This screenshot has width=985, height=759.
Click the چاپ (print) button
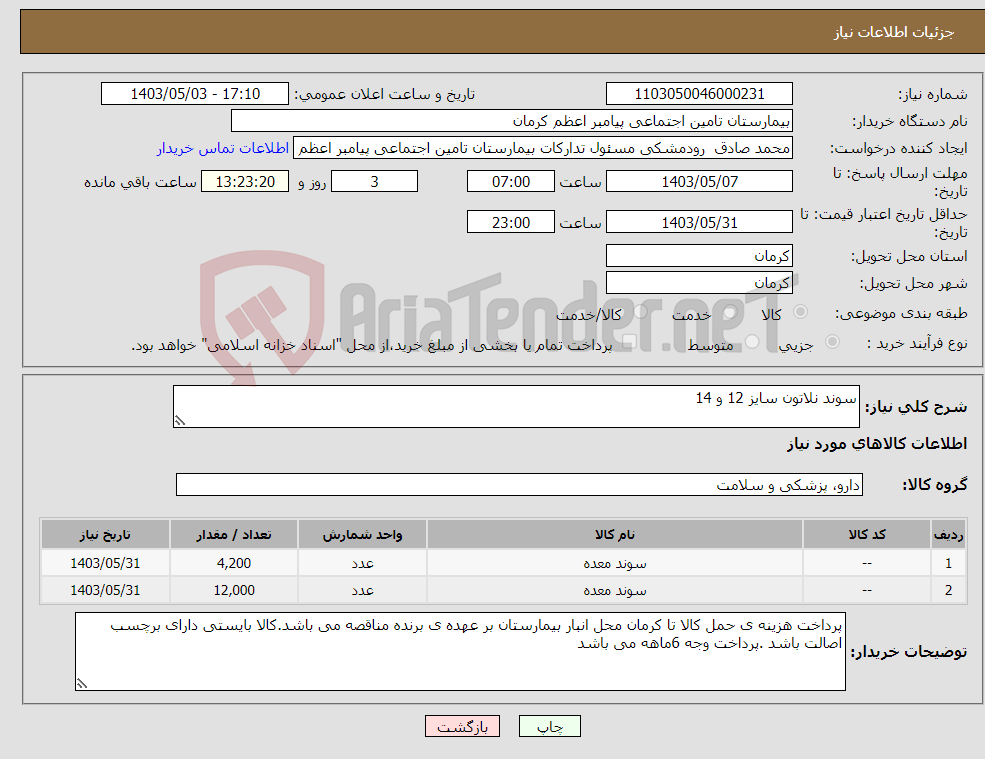pos(550,726)
